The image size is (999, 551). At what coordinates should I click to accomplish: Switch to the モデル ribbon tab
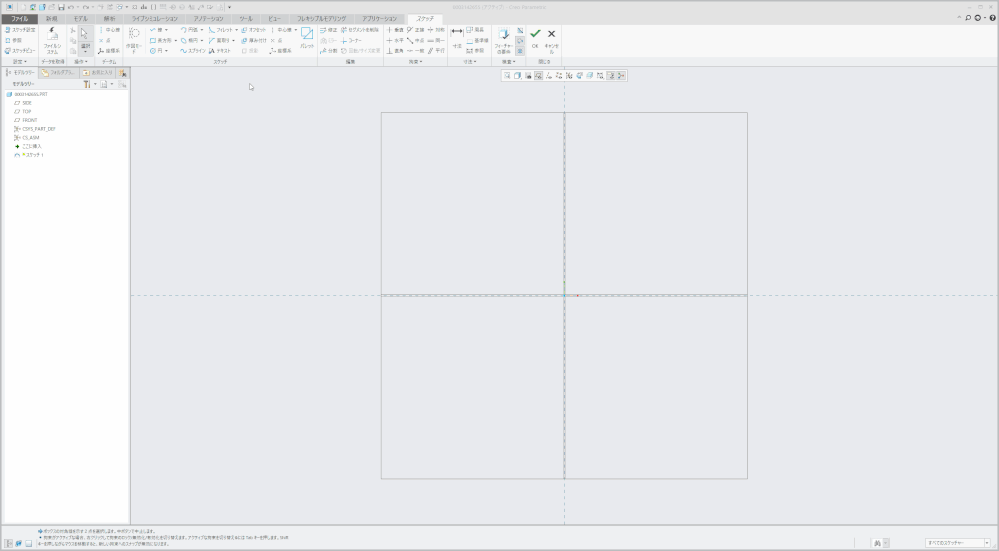80,19
